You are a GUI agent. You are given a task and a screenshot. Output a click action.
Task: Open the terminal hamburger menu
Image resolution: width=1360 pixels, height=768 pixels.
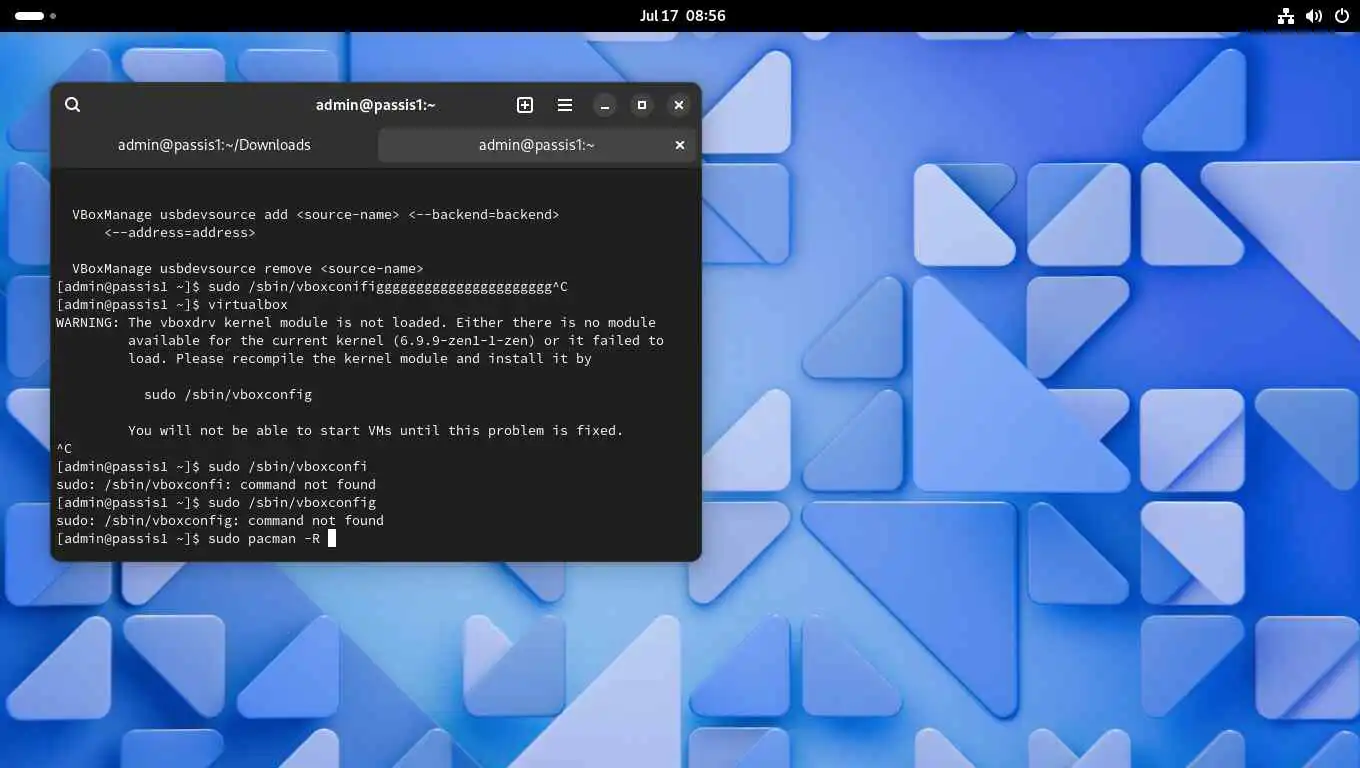(x=565, y=105)
